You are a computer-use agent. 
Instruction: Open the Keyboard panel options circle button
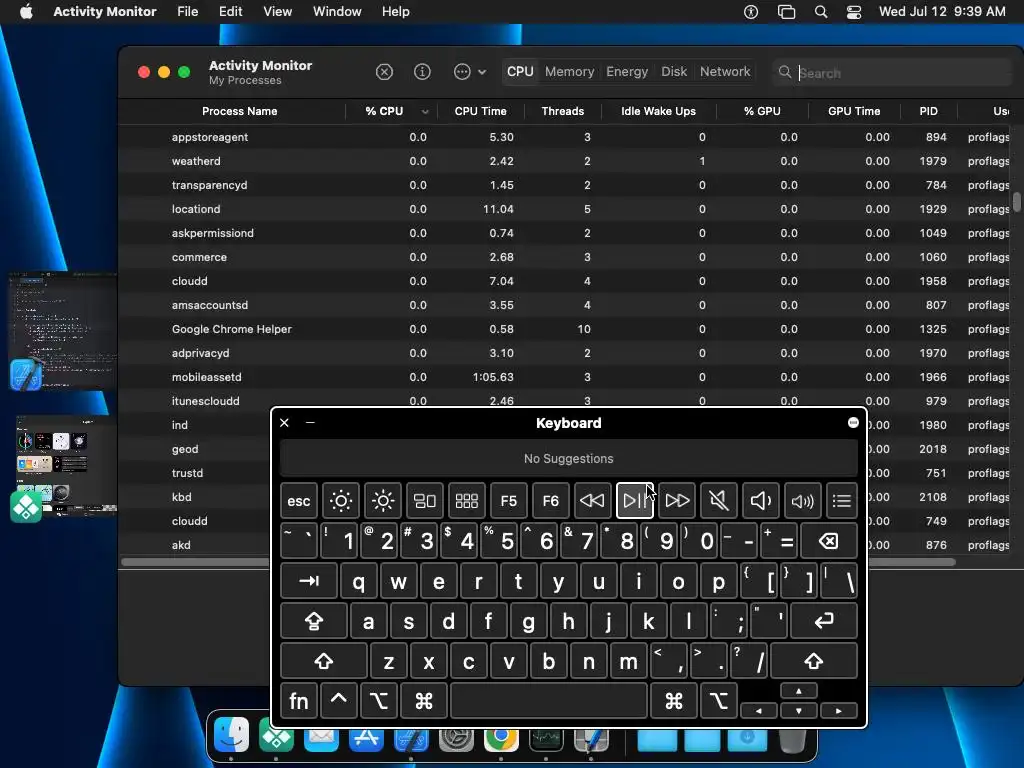click(853, 423)
